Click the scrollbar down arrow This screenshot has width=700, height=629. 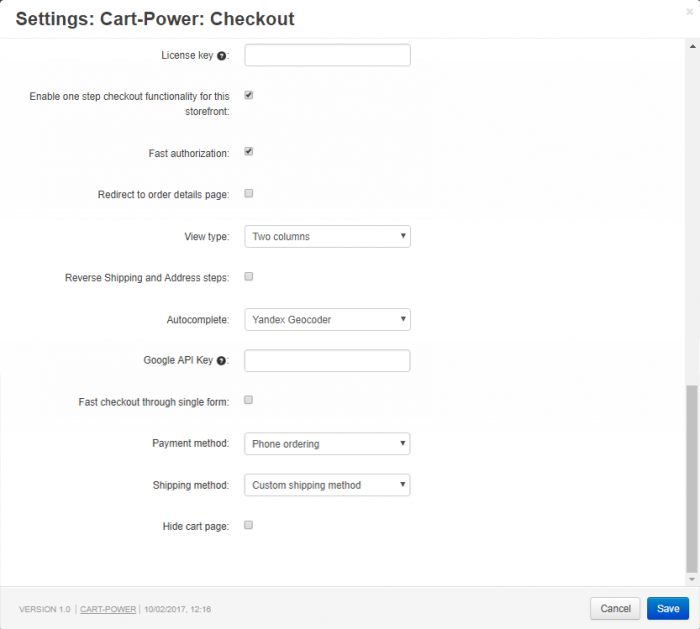(692, 579)
